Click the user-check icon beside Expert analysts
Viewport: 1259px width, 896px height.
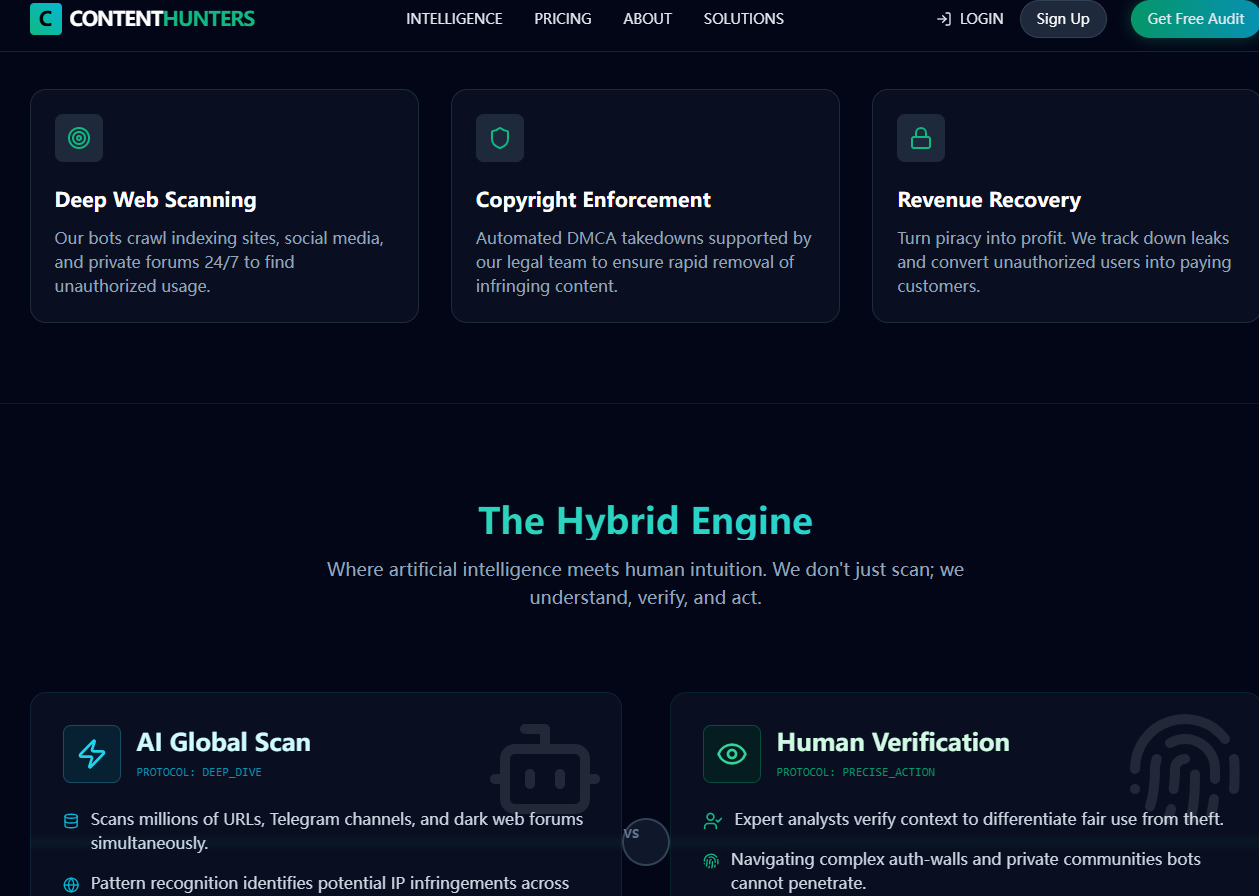[712, 821]
